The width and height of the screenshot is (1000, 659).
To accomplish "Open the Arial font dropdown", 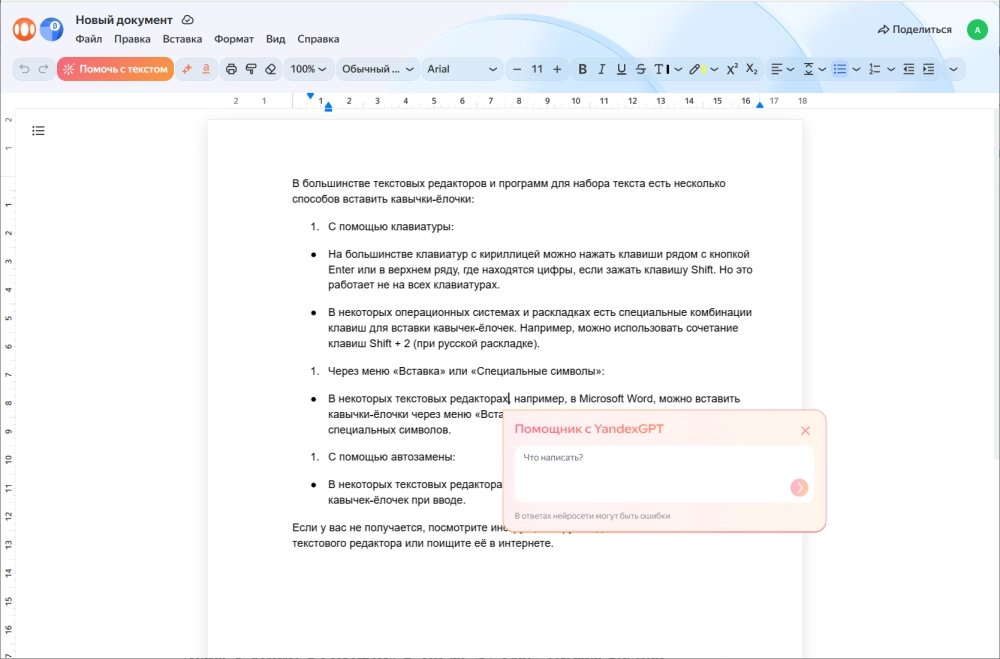I will [x=462, y=69].
